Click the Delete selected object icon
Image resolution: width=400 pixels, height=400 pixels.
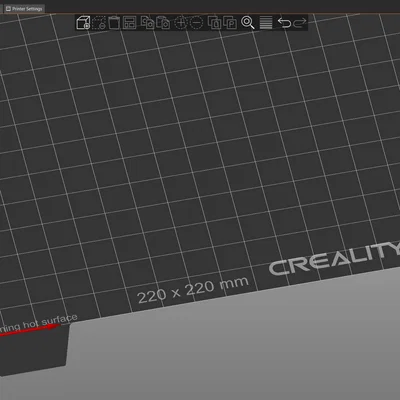(x=99, y=23)
